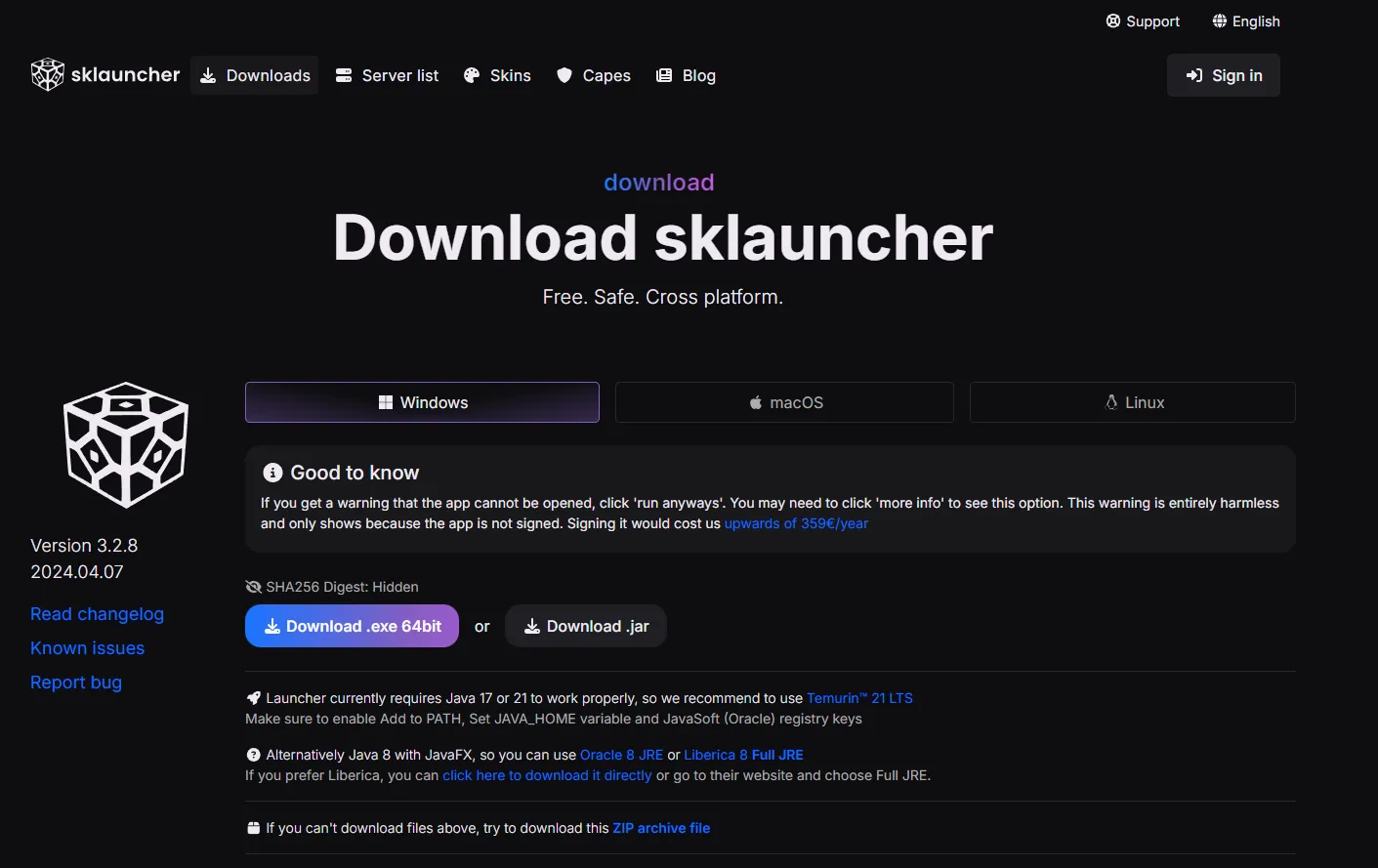The image size is (1378, 868).
Task: Navigate to the Capes section
Action: click(593, 75)
